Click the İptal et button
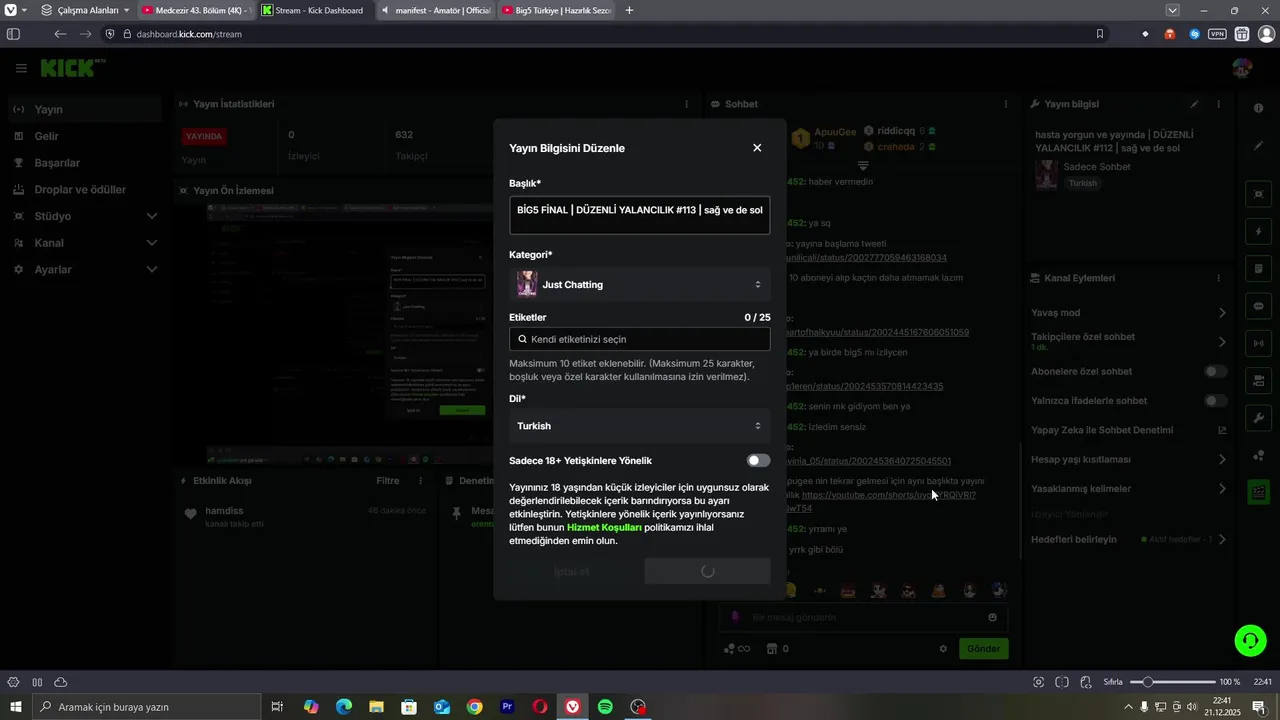Image resolution: width=1280 pixels, height=720 pixels. point(572,571)
